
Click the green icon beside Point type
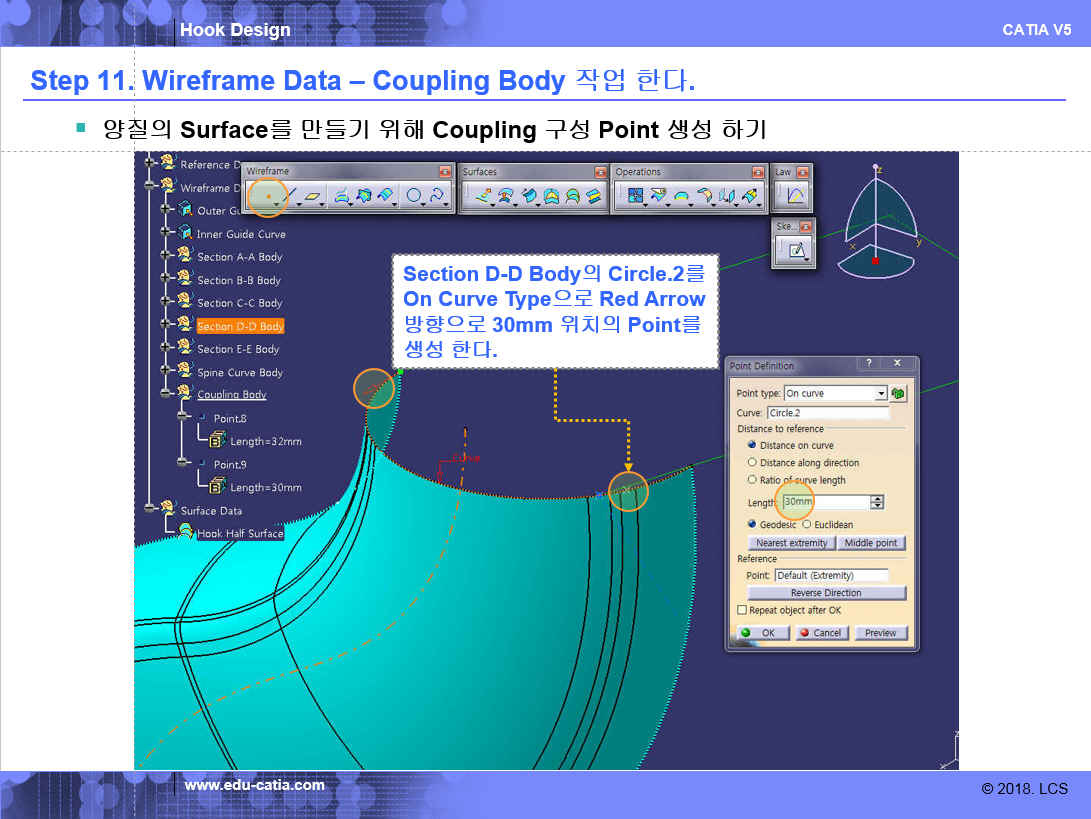coord(898,393)
